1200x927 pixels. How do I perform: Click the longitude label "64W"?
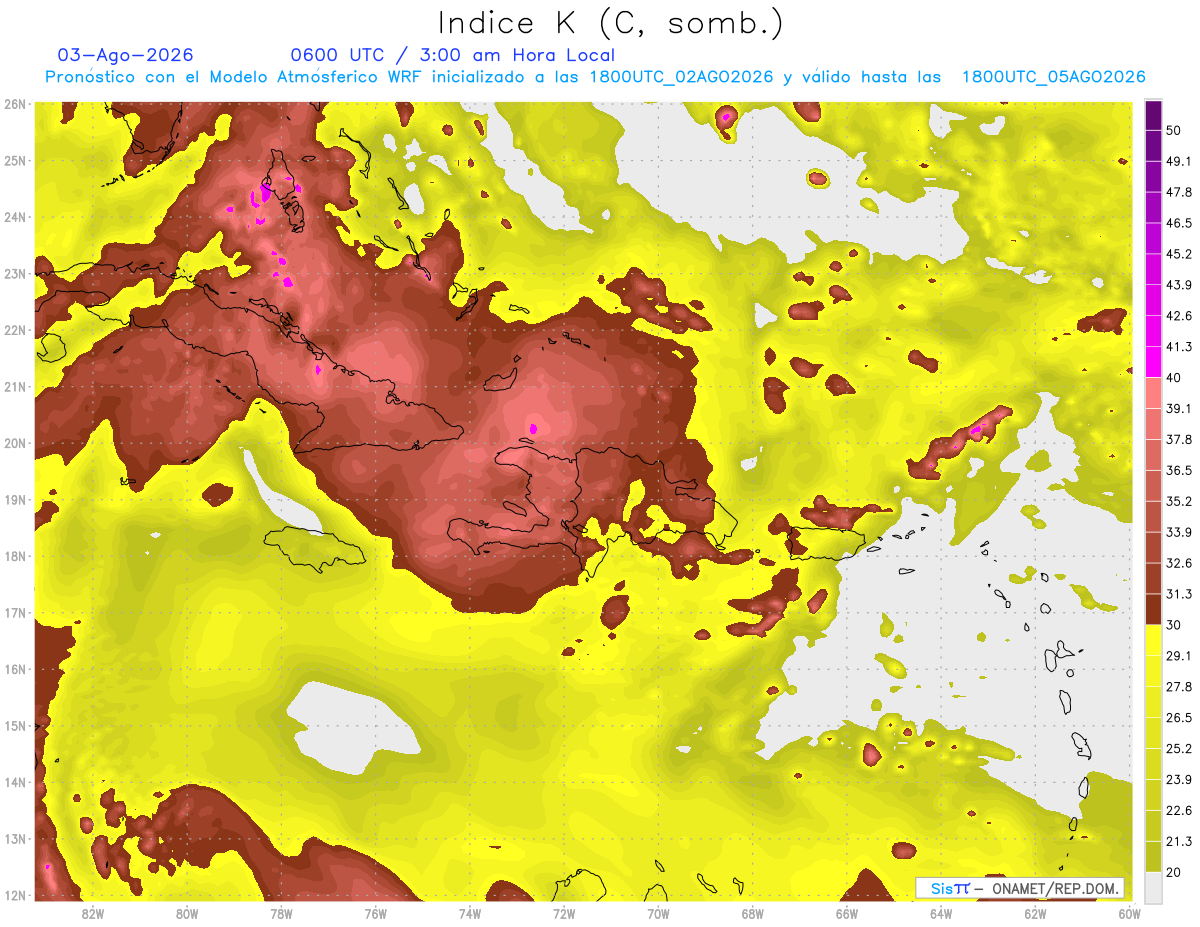941,913
